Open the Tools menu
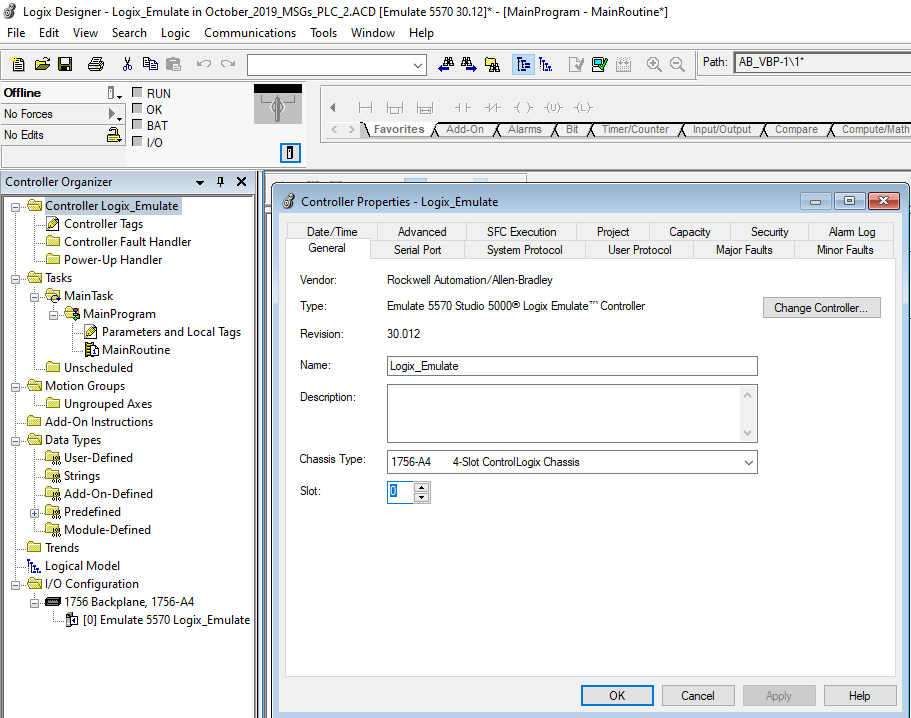Image resolution: width=911 pixels, height=718 pixels. 323,33
